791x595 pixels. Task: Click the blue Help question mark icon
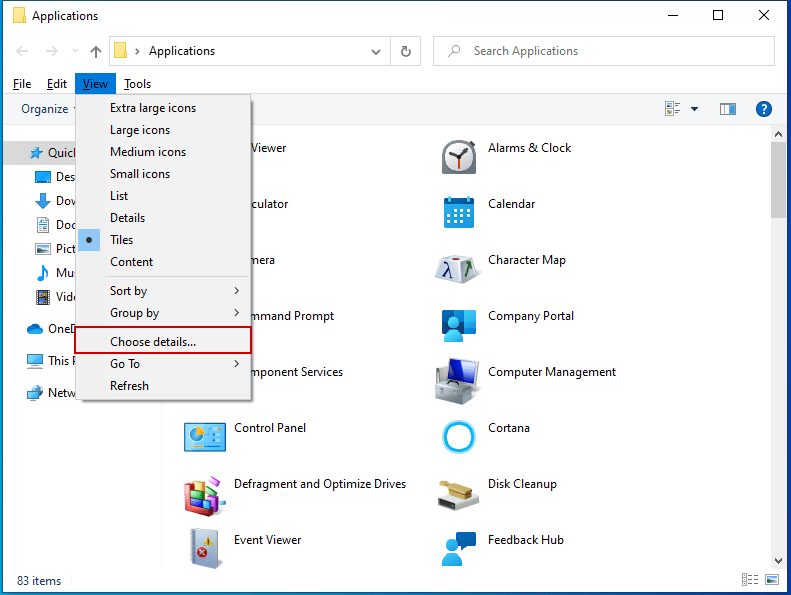click(x=763, y=109)
